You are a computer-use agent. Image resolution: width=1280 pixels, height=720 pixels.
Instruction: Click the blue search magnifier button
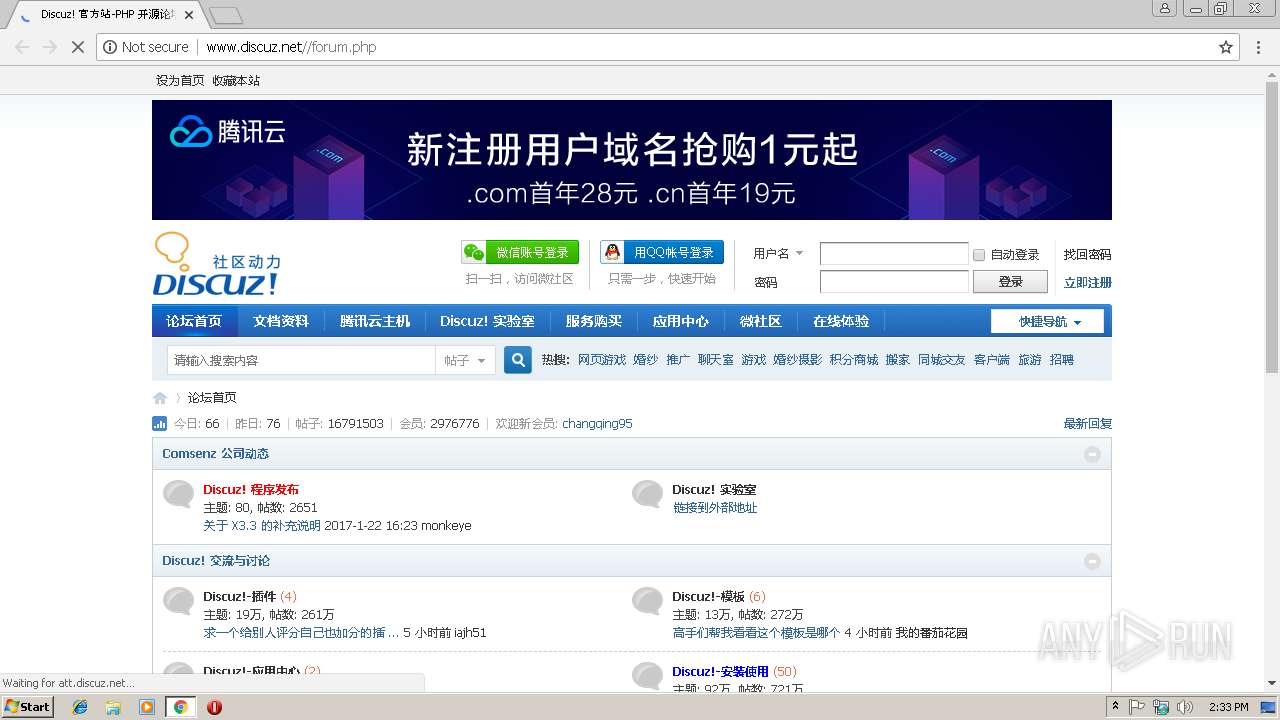[518, 360]
